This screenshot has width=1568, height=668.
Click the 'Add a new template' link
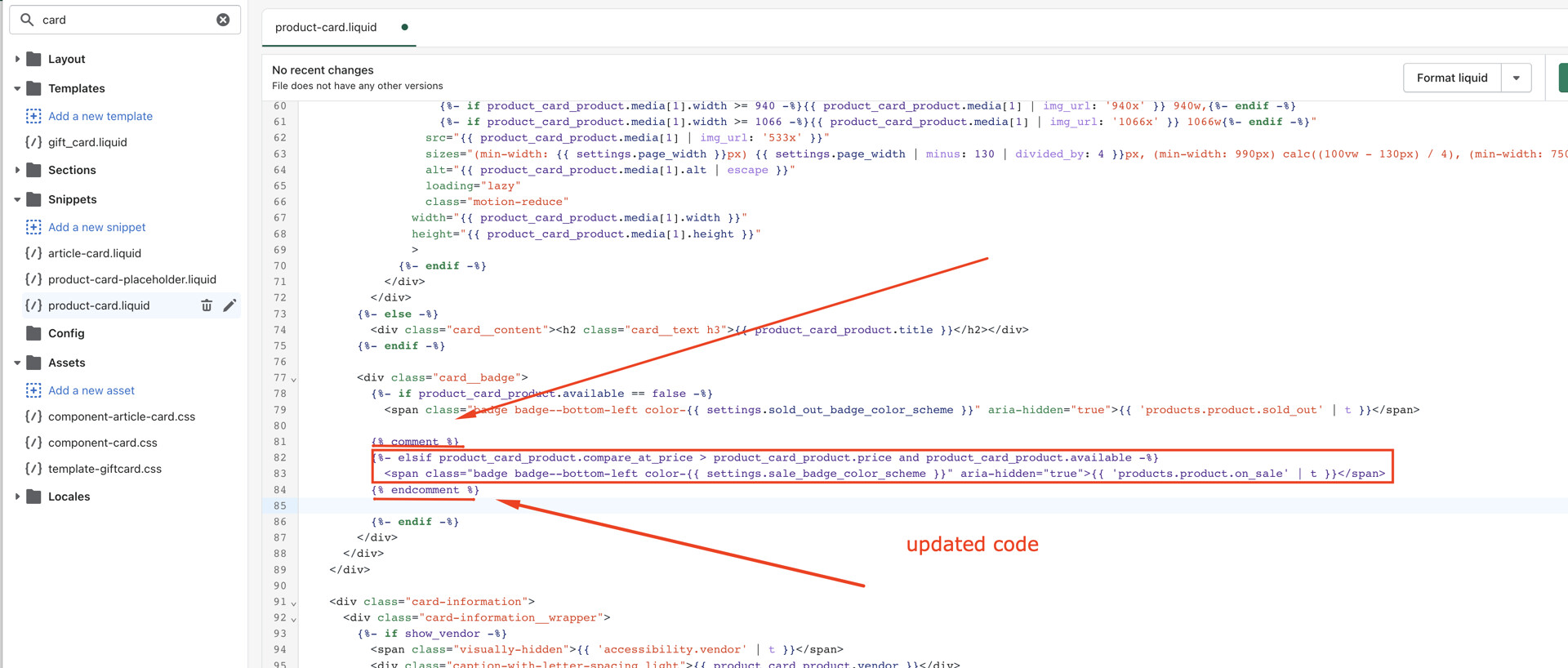[x=100, y=116]
